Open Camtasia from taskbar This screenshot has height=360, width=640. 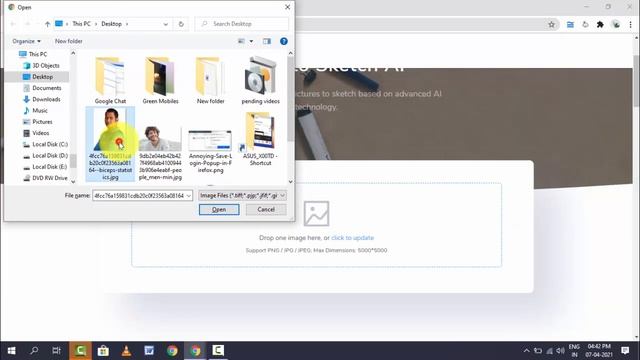pyautogui.click(x=80, y=351)
